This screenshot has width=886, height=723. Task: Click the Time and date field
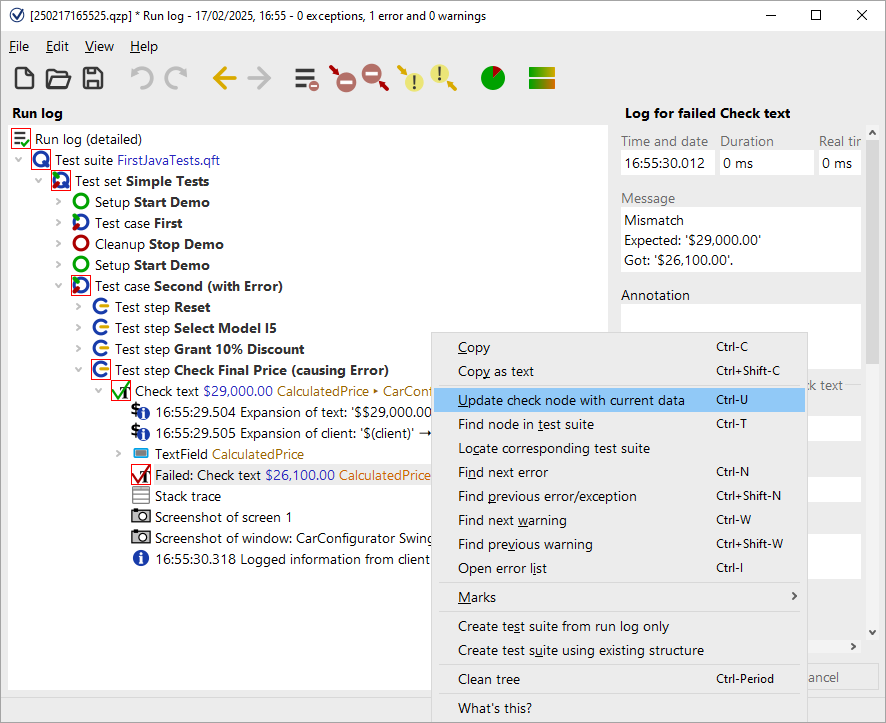click(x=667, y=163)
